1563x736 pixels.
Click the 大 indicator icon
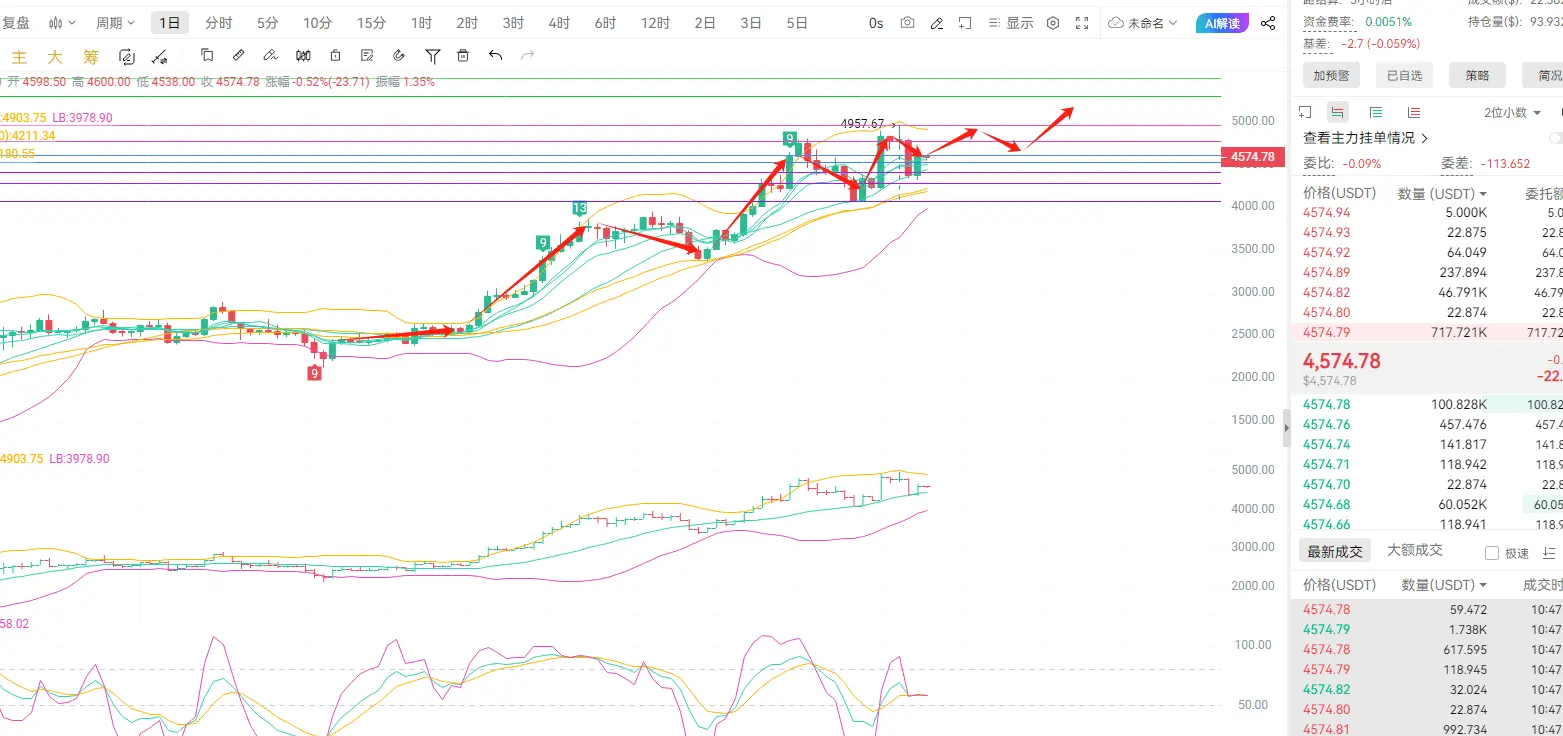54,57
